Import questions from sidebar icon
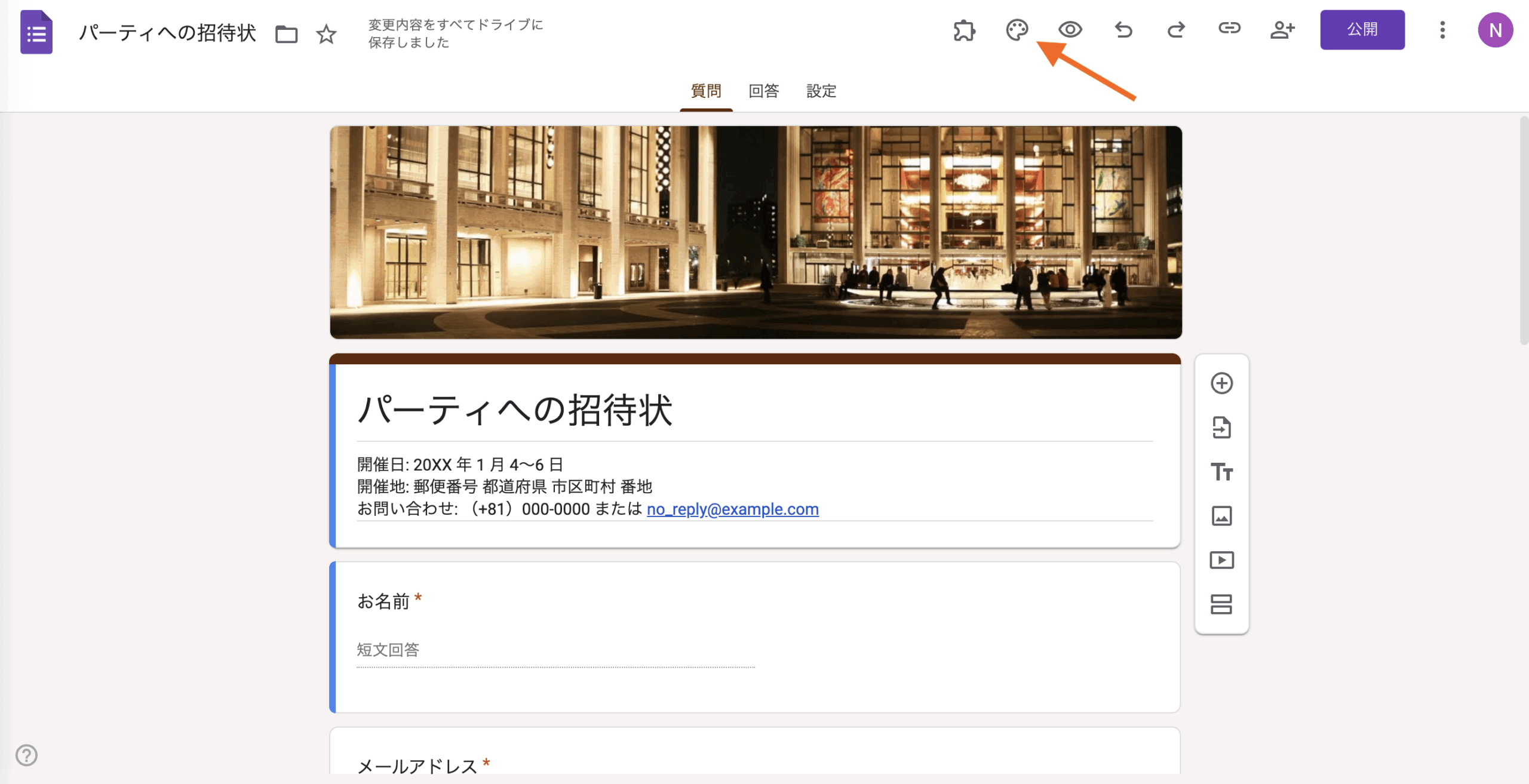Screen dimensions: 1529x784 click(x=1221, y=428)
